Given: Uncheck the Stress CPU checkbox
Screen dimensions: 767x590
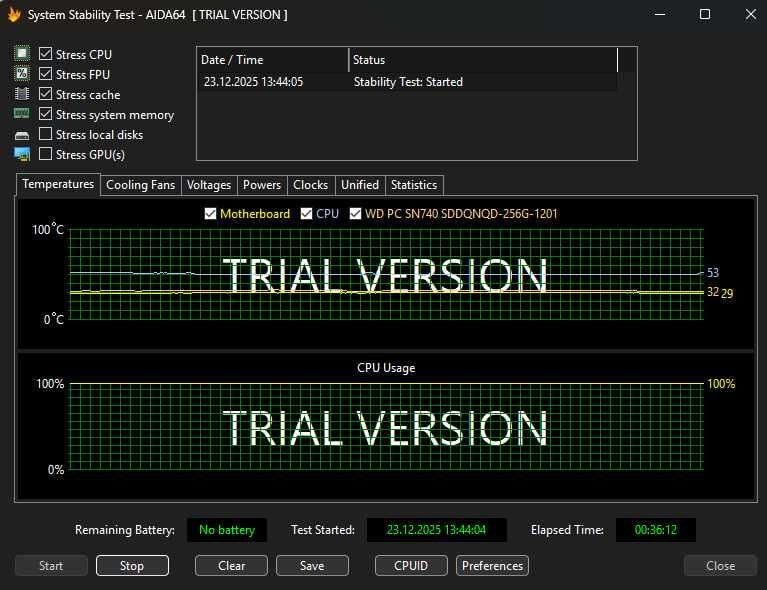Looking at the screenshot, I should click(45, 54).
